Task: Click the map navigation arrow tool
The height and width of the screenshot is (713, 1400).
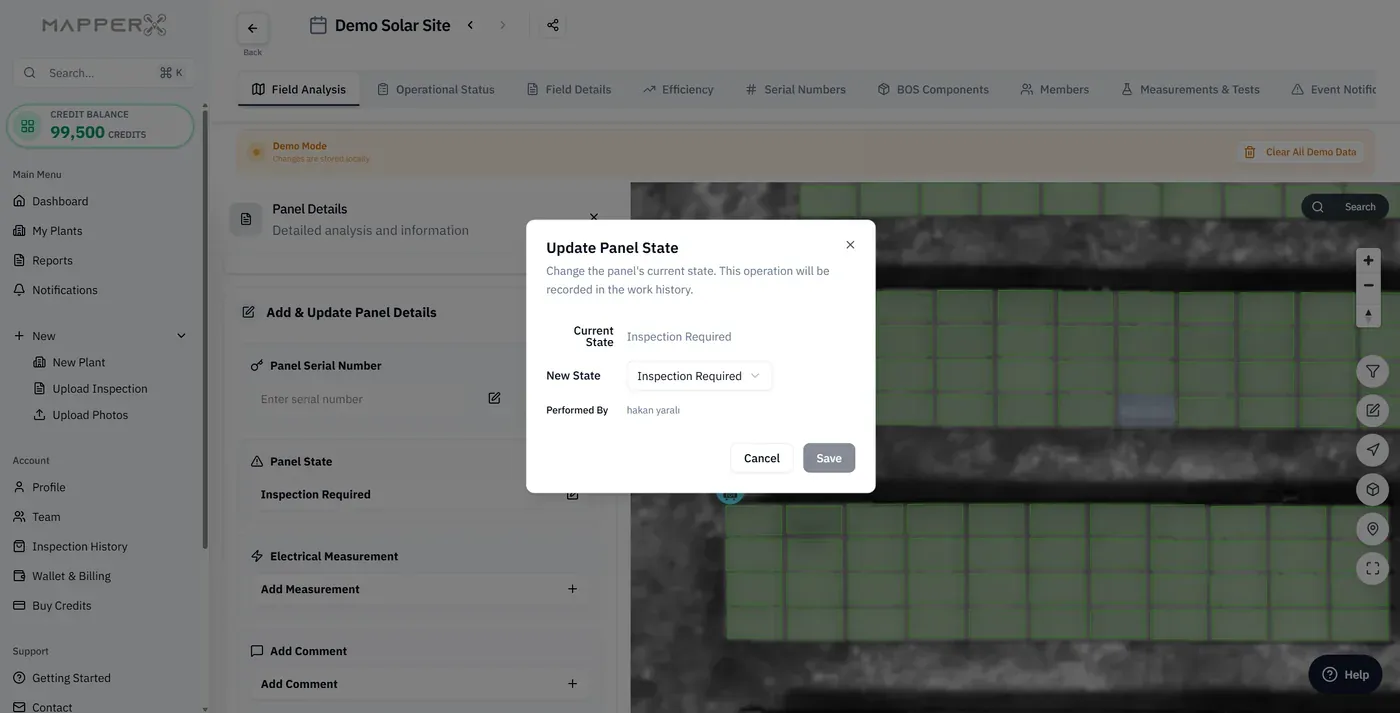Action: (x=1373, y=449)
